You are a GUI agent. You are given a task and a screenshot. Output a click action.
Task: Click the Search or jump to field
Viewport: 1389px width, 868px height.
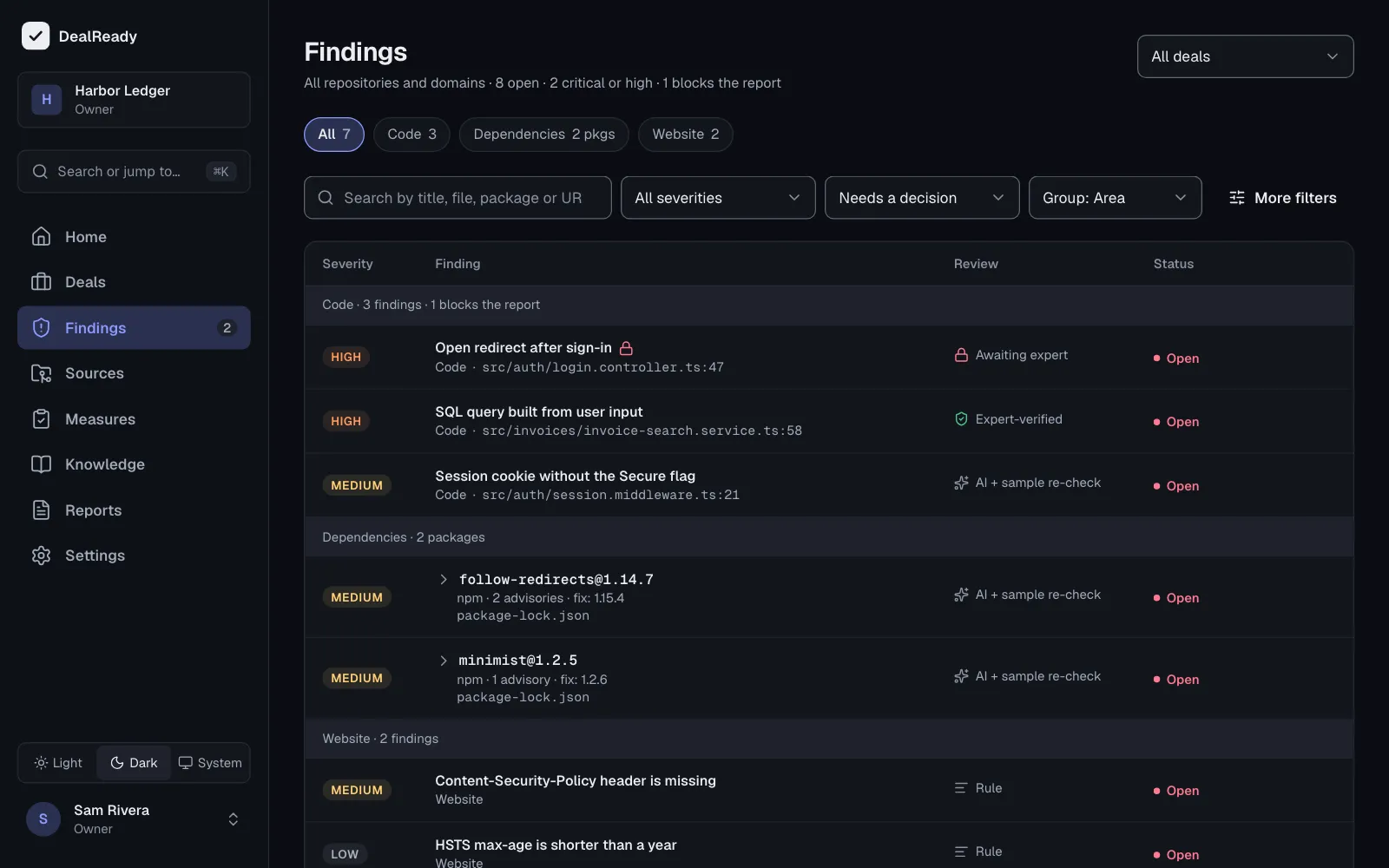[134, 171]
